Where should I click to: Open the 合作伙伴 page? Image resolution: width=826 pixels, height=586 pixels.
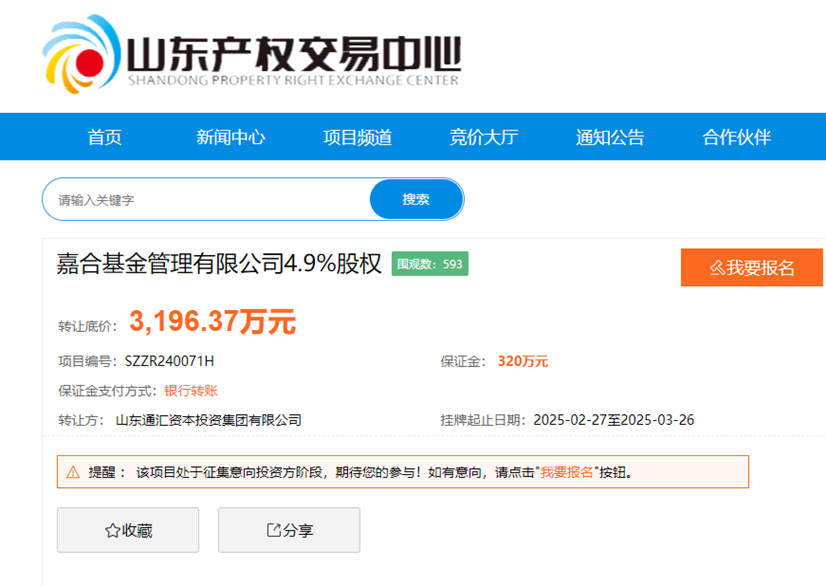tap(736, 137)
